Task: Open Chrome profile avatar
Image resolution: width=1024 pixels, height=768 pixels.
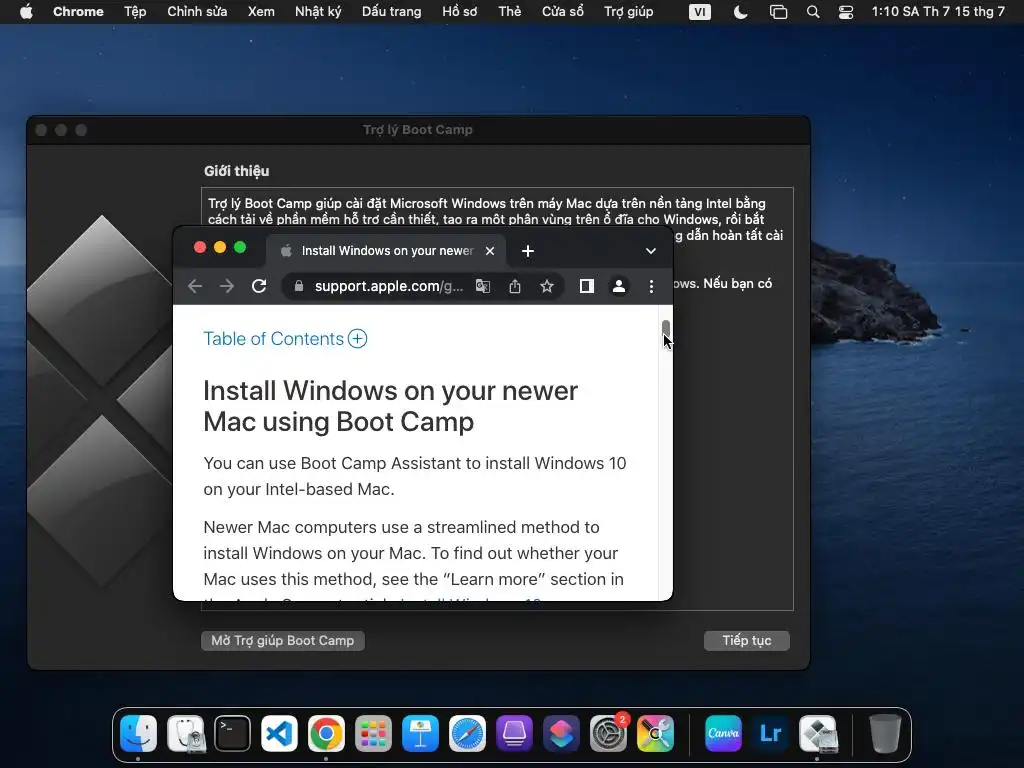Action: click(x=618, y=286)
